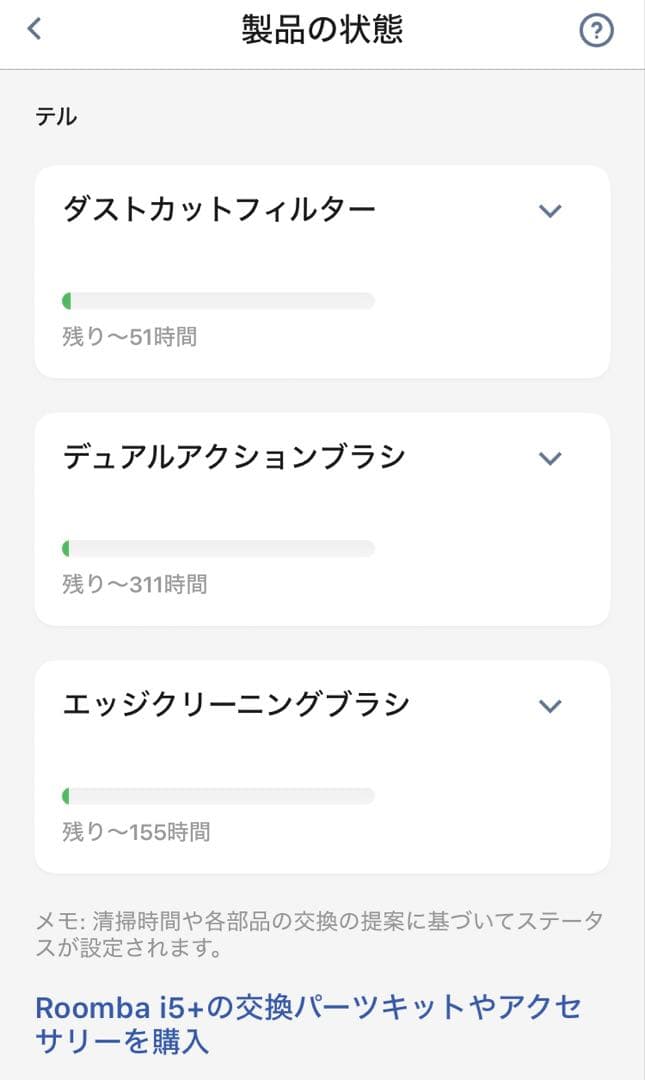Tap the 製品の状態 title
The width and height of the screenshot is (645, 1080).
[x=322, y=30]
